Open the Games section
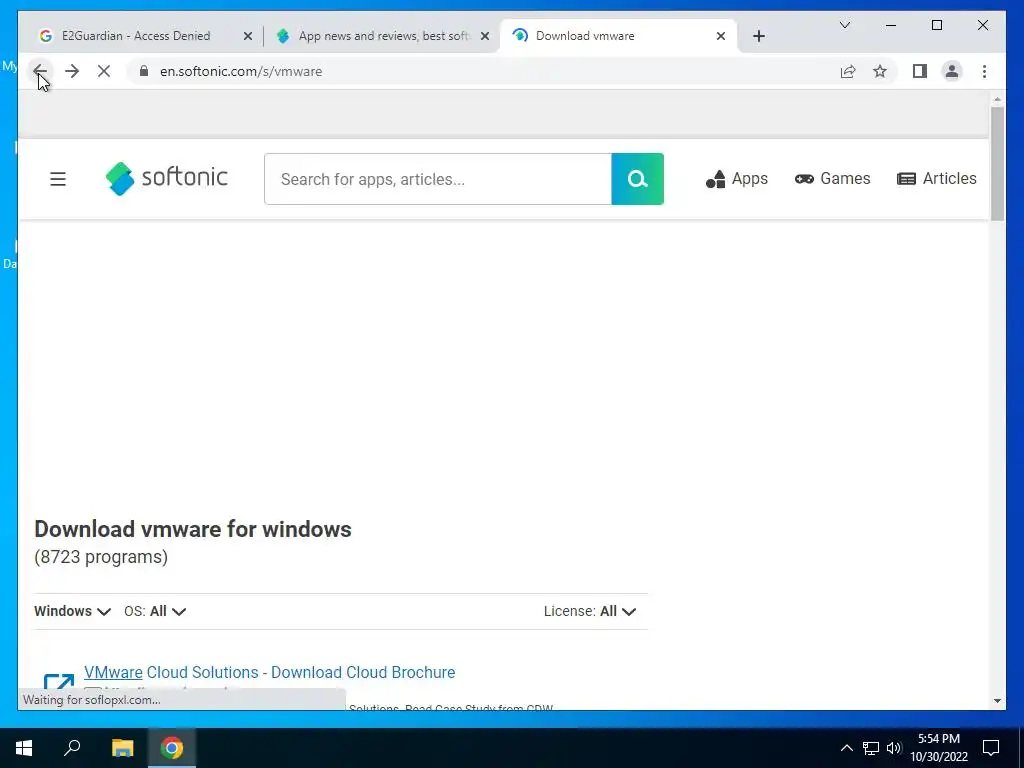 pos(832,179)
